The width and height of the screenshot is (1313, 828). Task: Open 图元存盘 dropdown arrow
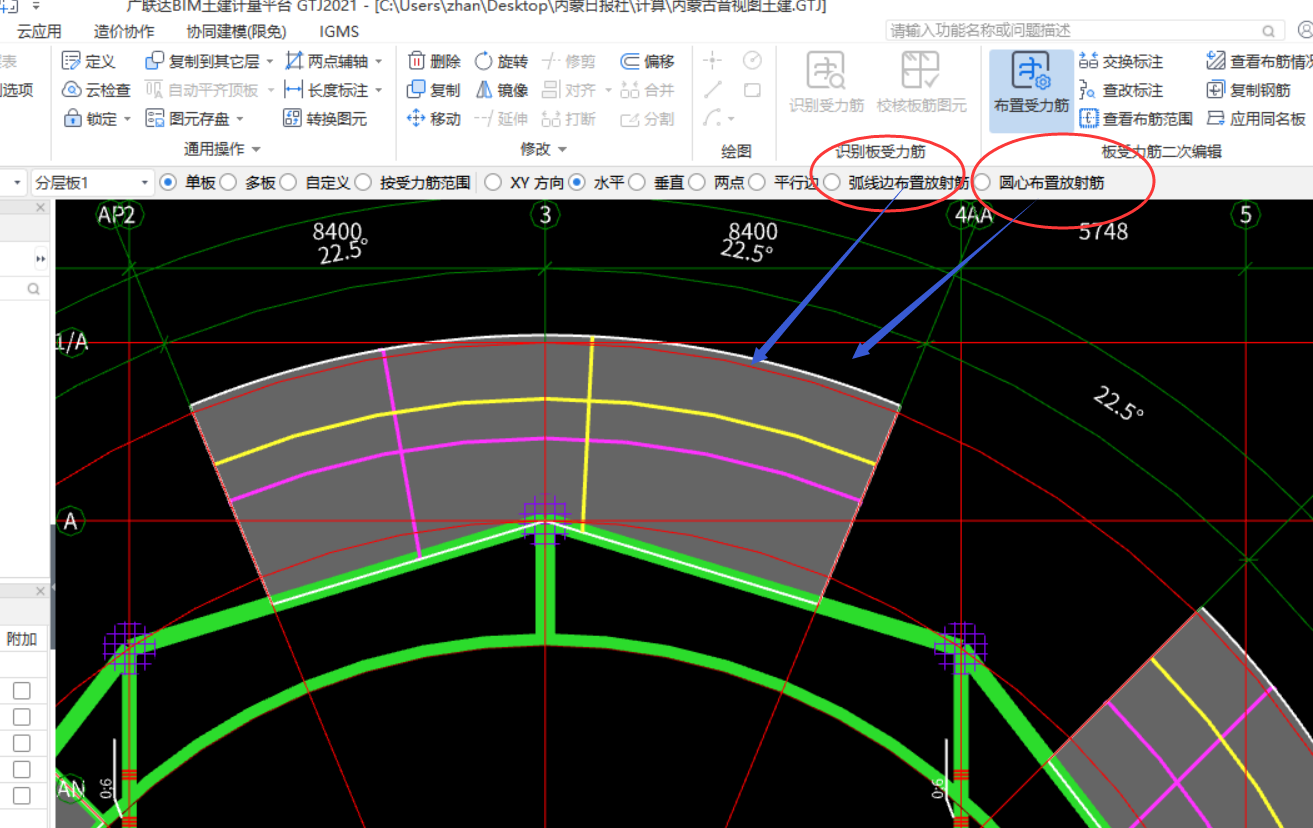point(240,119)
